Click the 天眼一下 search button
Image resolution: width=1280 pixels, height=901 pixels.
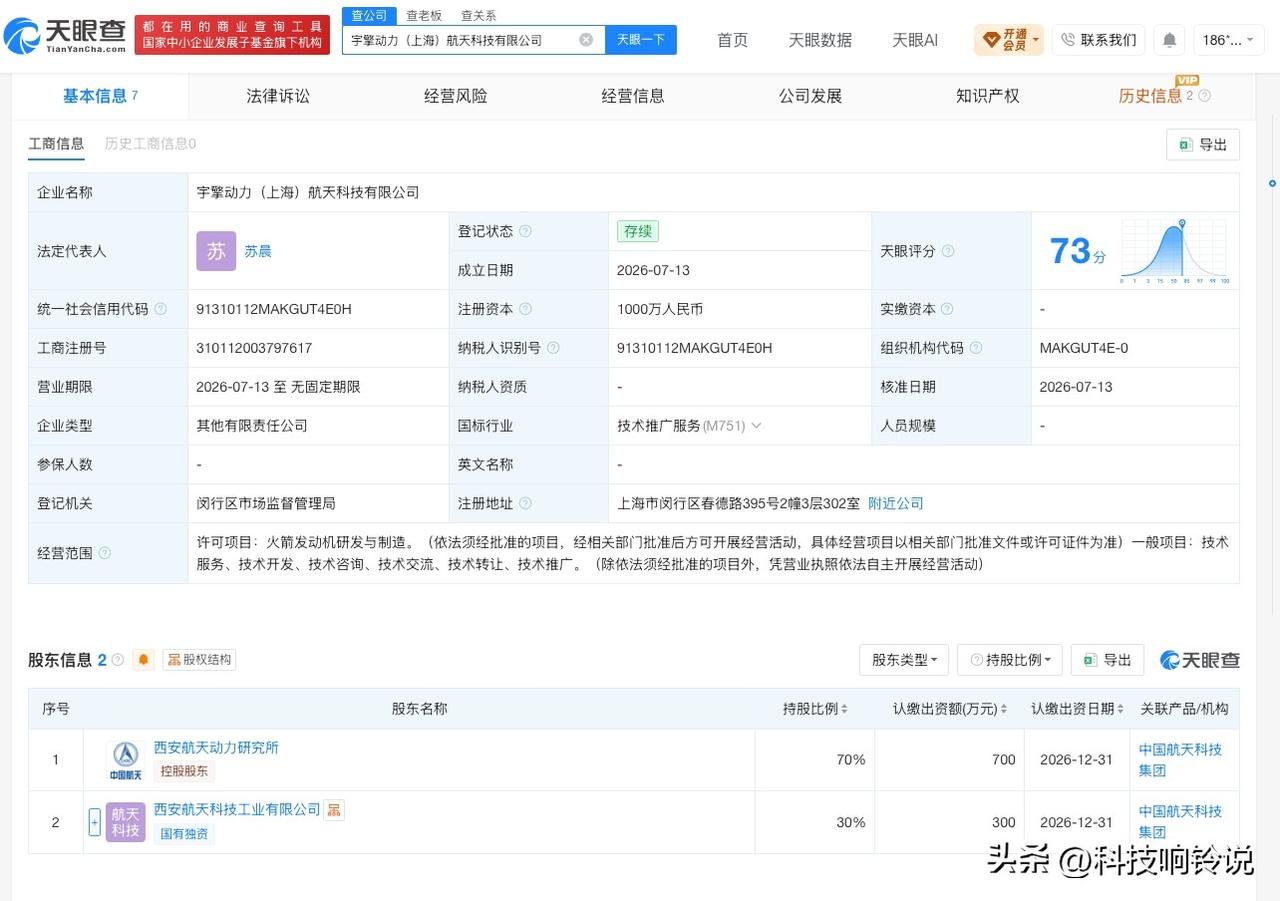[x=641, y=40]
